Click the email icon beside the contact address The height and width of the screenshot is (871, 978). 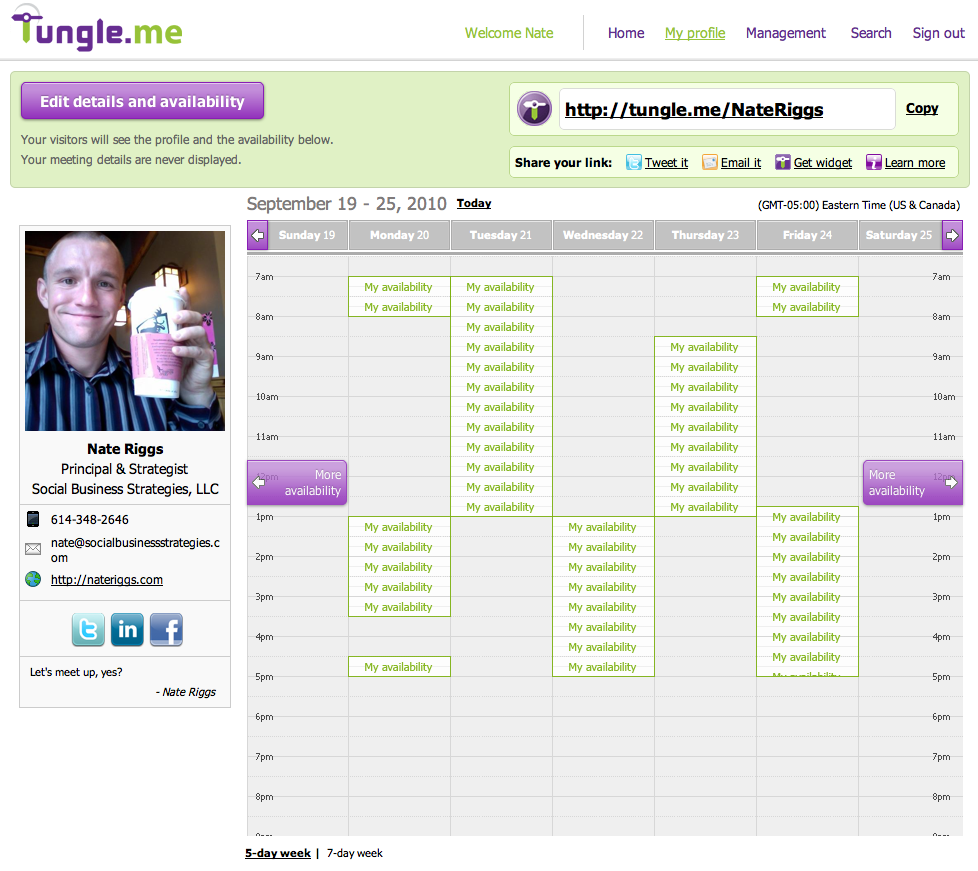(33, 548)
